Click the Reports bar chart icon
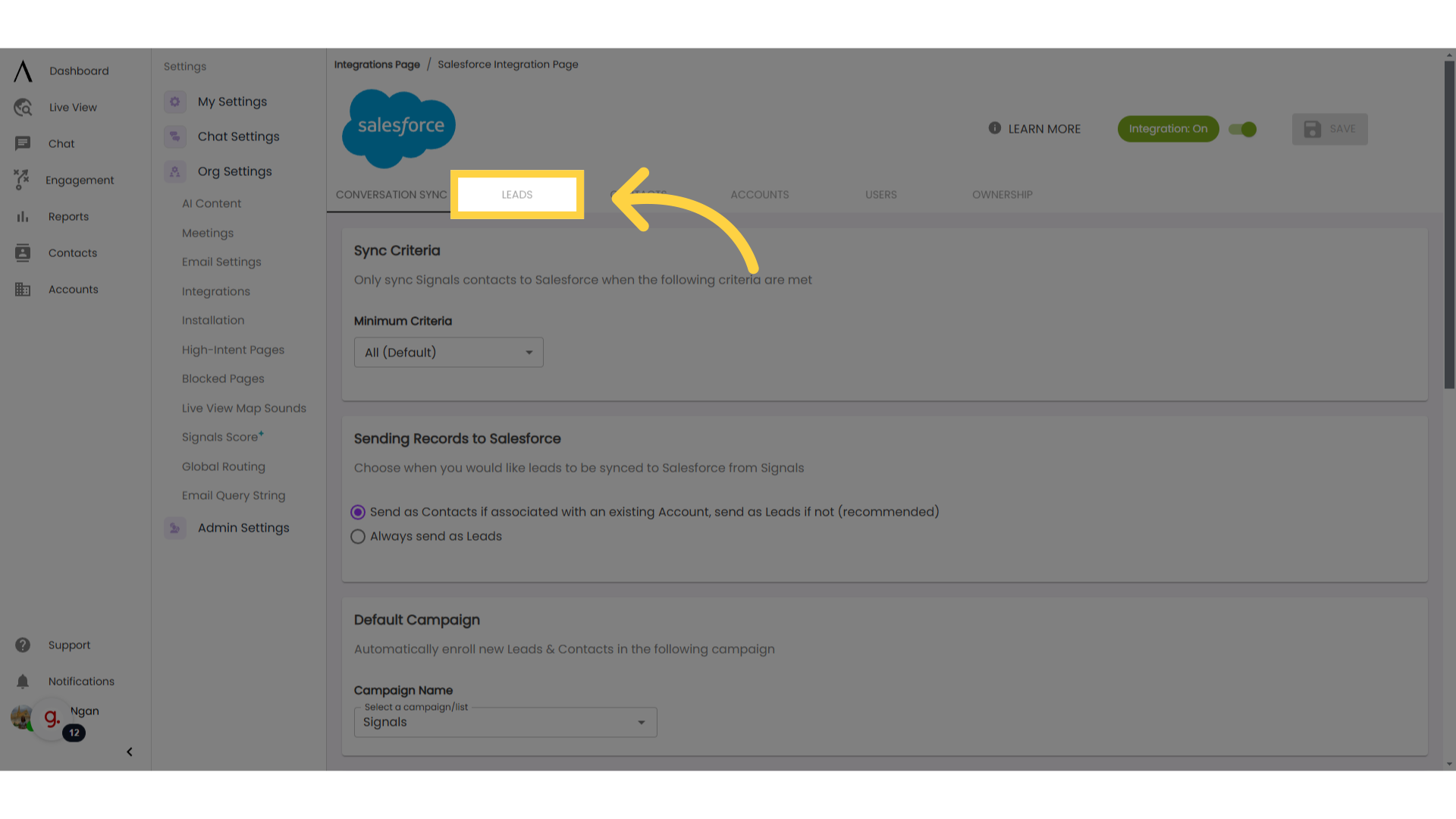The image size is (1456, 819). 23,217
